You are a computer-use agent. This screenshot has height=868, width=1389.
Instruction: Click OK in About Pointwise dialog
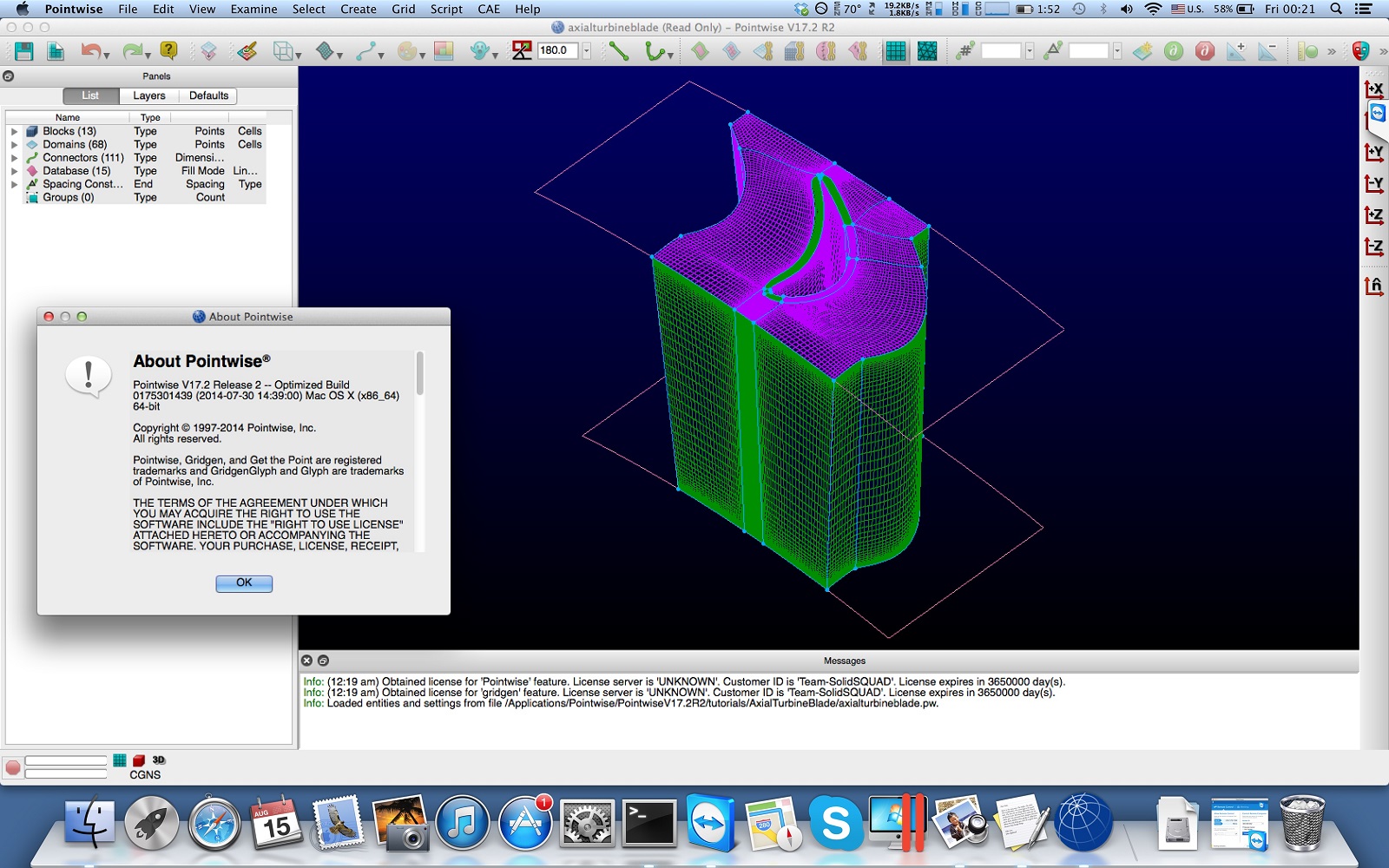[x=244, y=583]
